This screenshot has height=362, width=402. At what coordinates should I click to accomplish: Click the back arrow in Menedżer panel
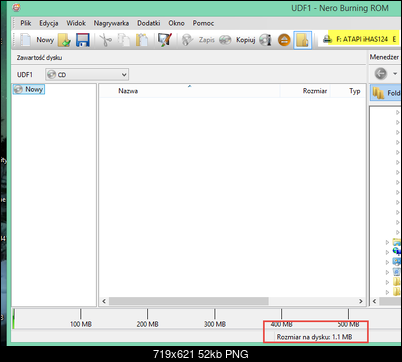coord(381,73)
